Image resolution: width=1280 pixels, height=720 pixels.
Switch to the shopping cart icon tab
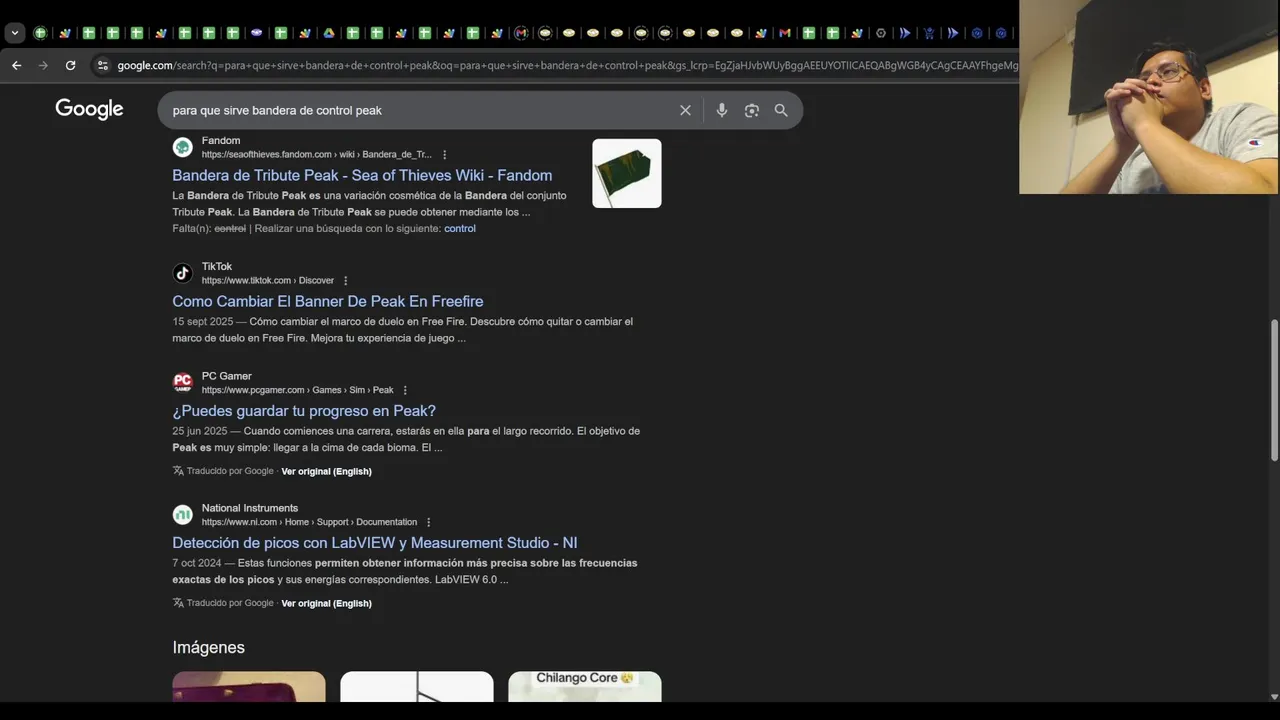(929, 33)
